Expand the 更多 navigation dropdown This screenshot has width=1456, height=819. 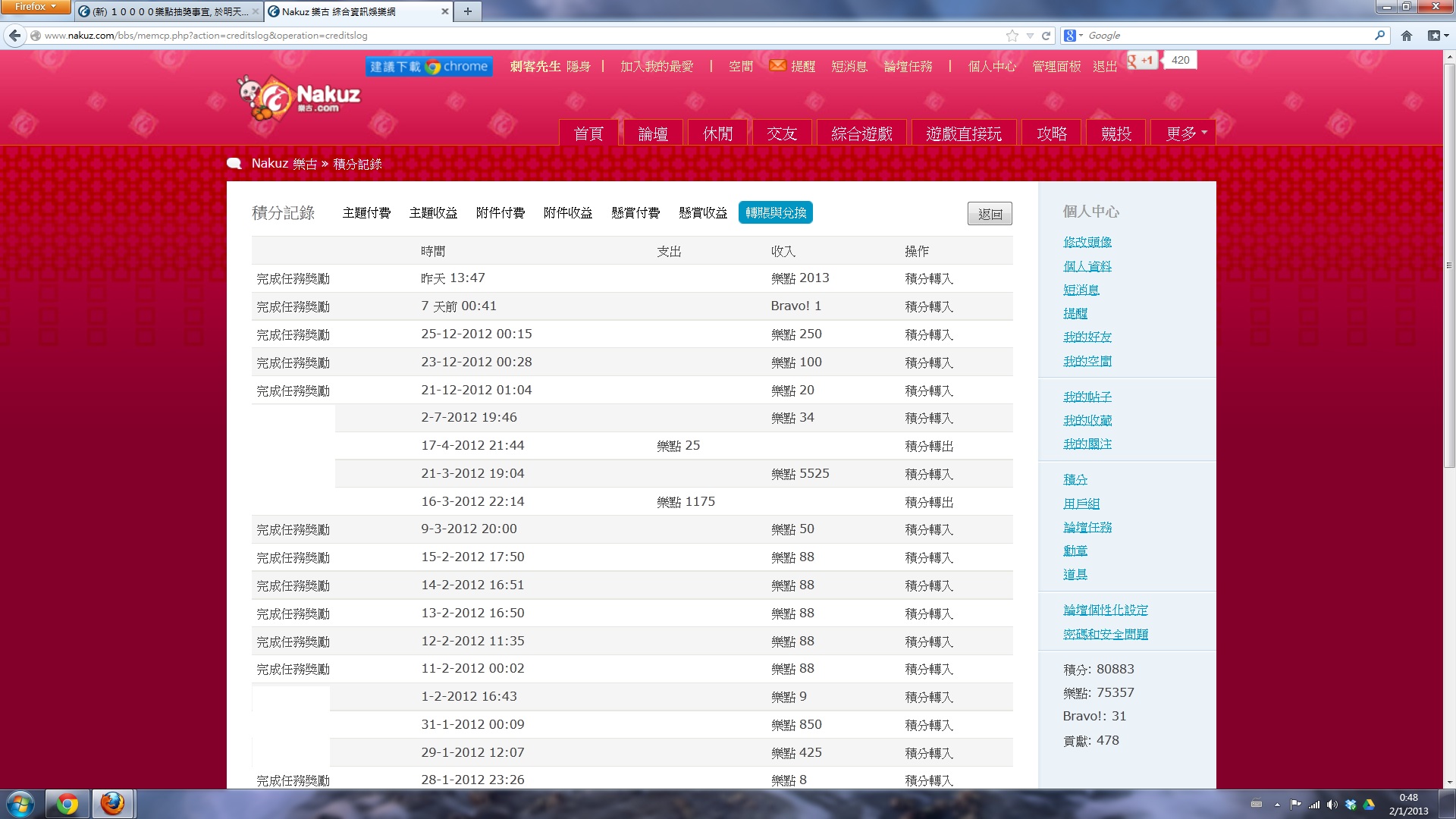pyautogui.click(x=1183, y=133)
